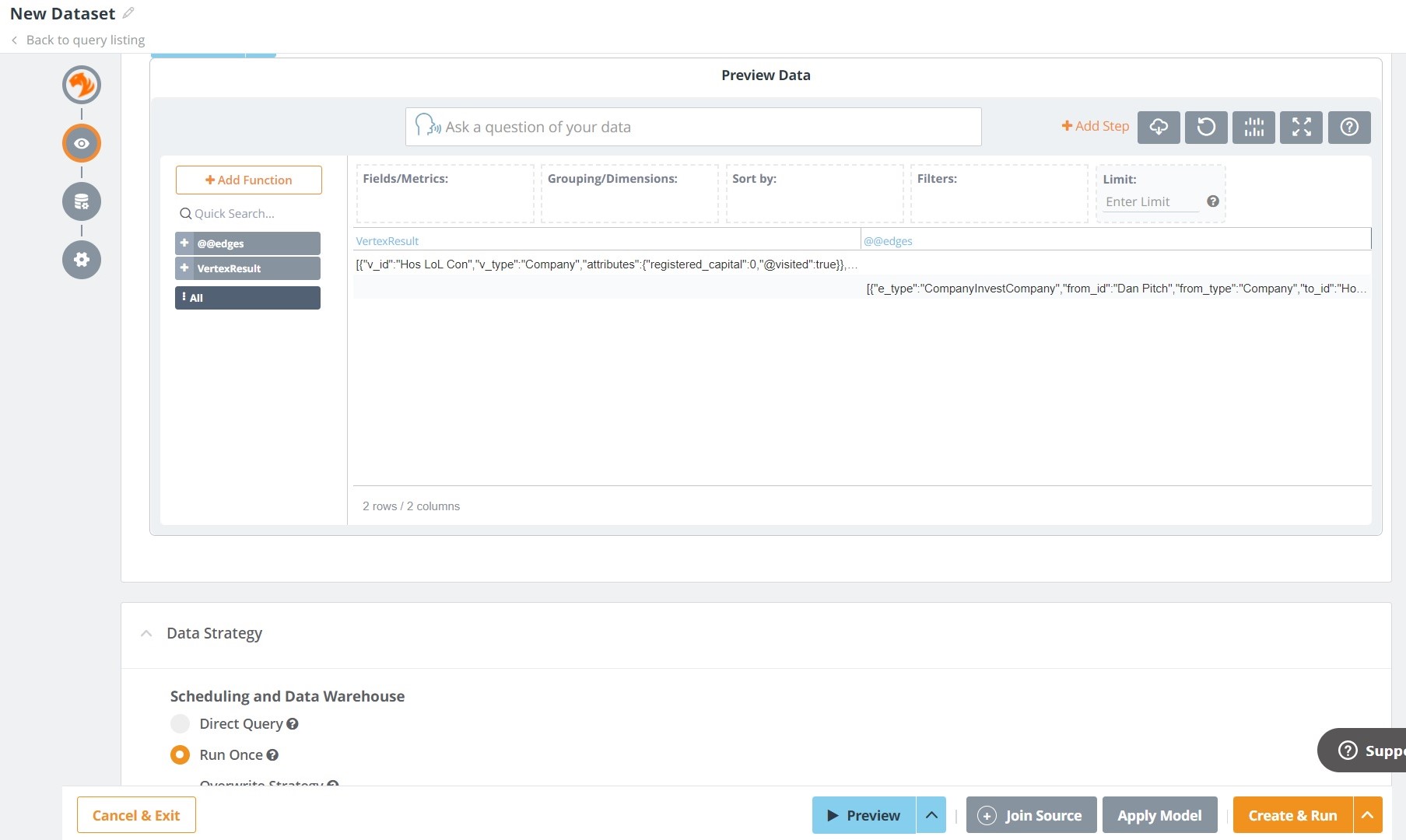Click the voice microphone icon in question bar

[x=429, y=126]
